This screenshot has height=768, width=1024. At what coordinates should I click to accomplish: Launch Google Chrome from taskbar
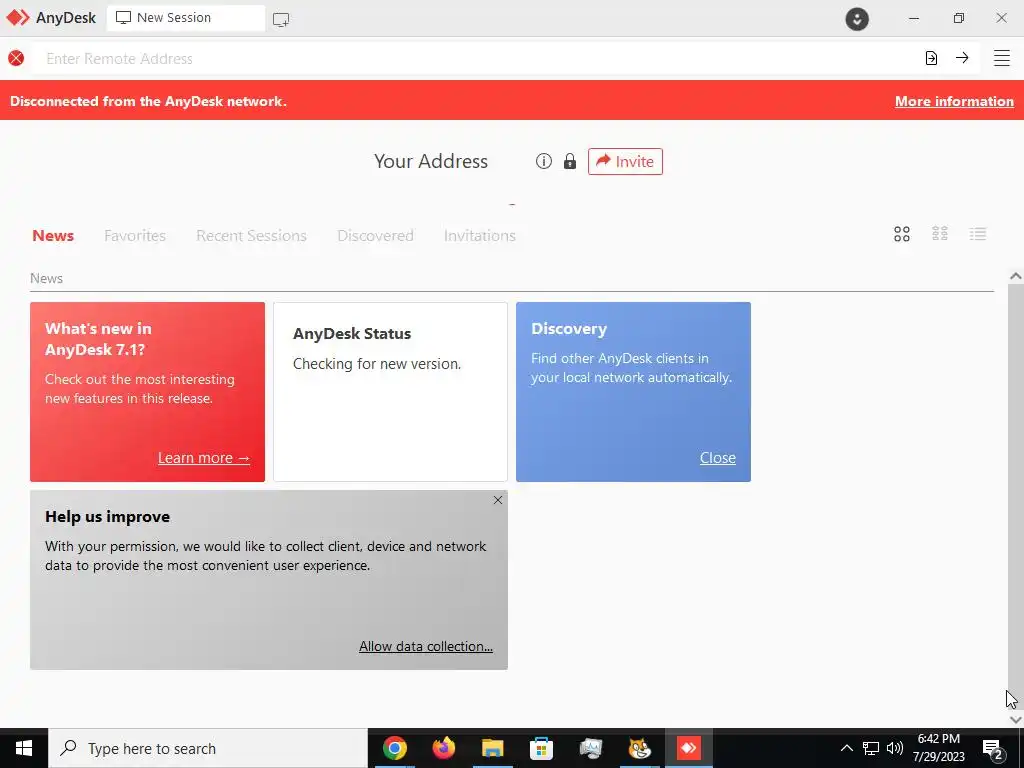pos(394,748)
